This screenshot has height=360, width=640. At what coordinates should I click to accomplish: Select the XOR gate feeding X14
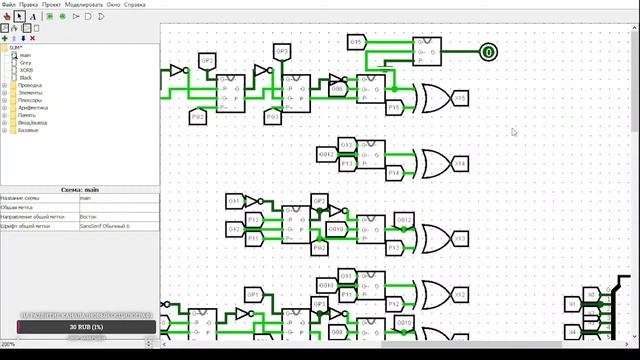(433, 164)
